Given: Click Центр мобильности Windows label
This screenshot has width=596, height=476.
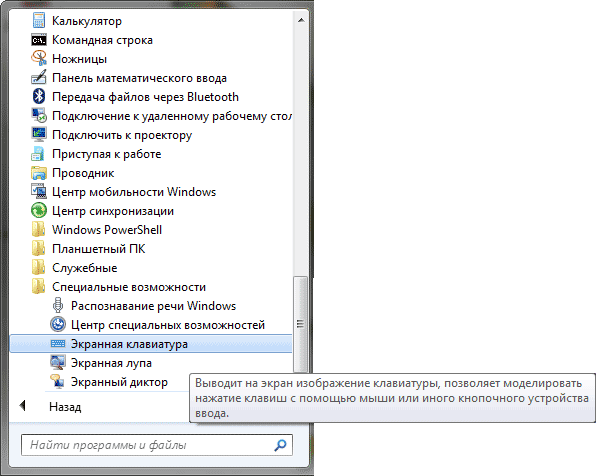Looking at the screenshot, I should pyautogui.click(x=134, y=192).
